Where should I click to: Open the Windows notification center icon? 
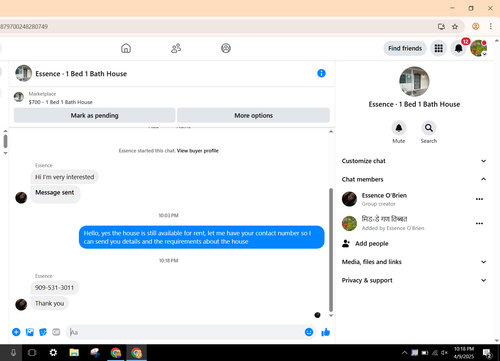(487, 353)
